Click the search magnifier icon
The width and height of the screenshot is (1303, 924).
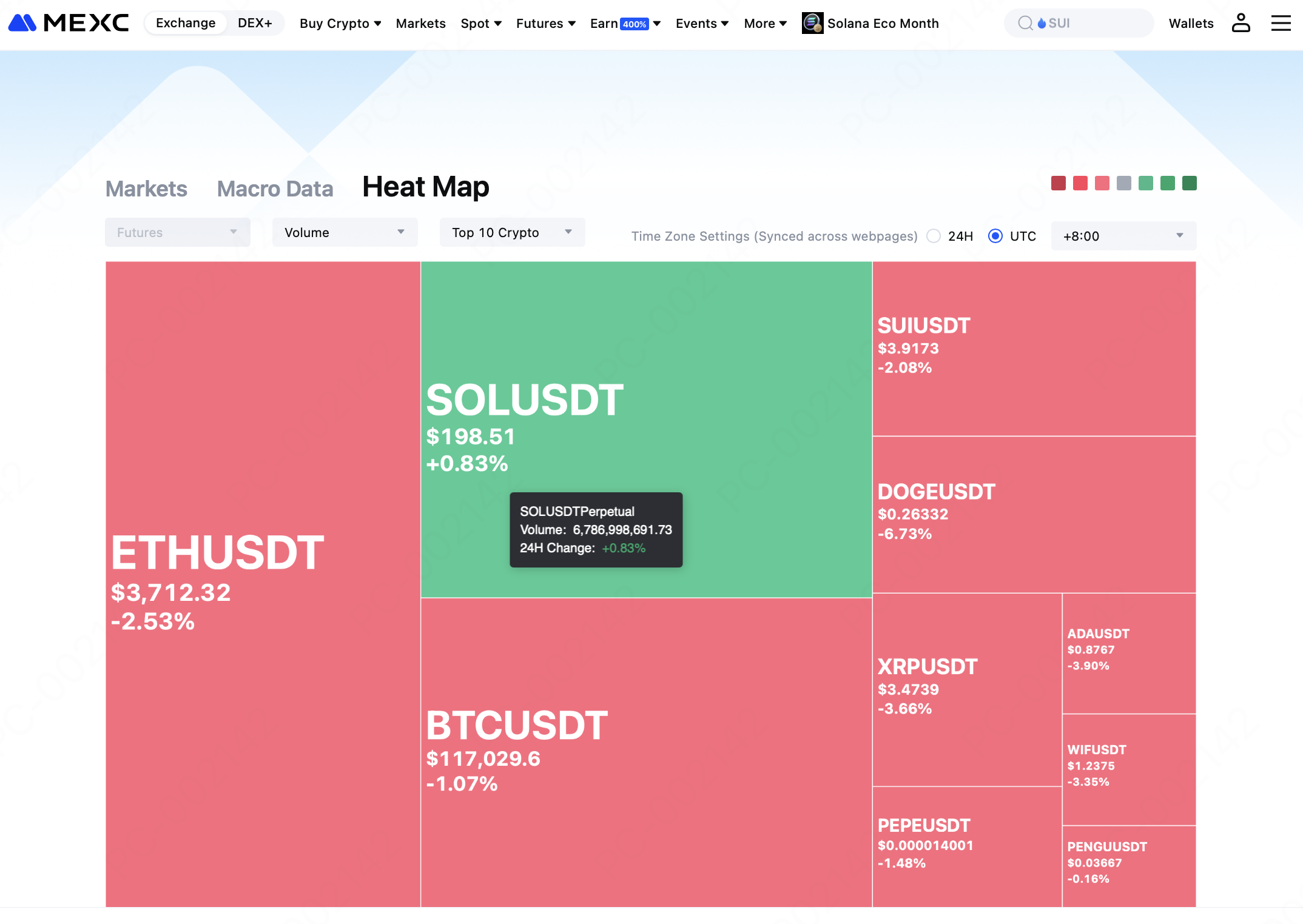click(x=1025, y=23)
